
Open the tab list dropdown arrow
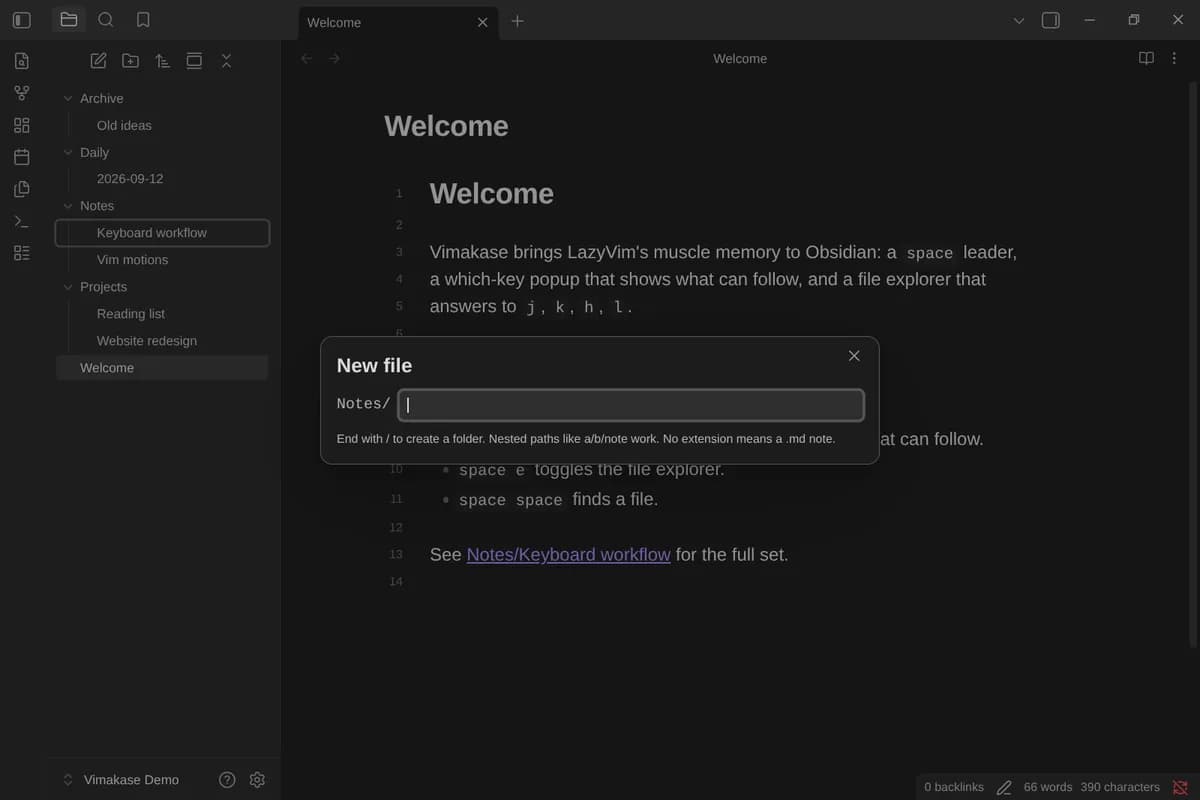coord(1019,21)
